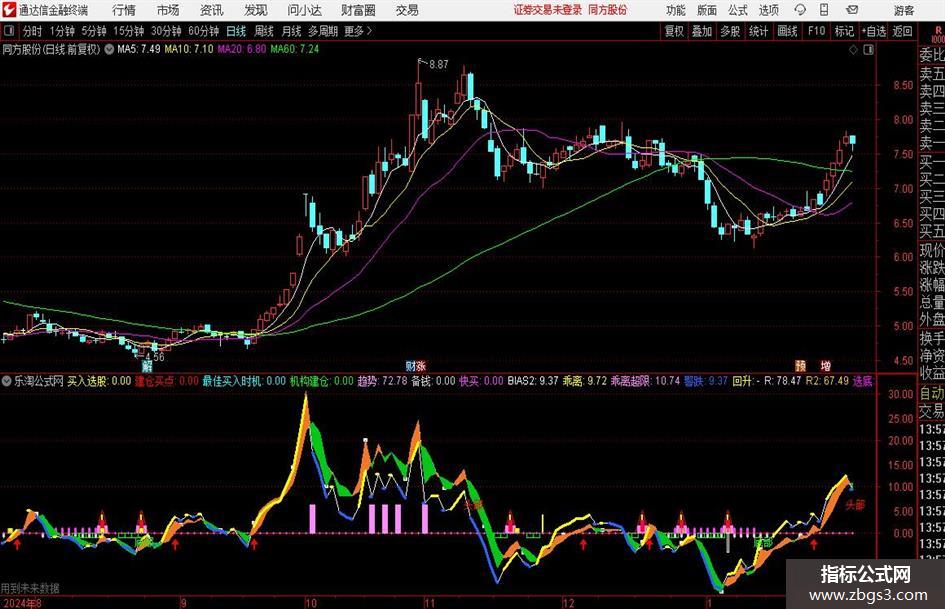Image resolution: width=945 pixels, height=609 pixels.
Task: Click the MA5: 7.49 indicator value
Action: [139, 49]
